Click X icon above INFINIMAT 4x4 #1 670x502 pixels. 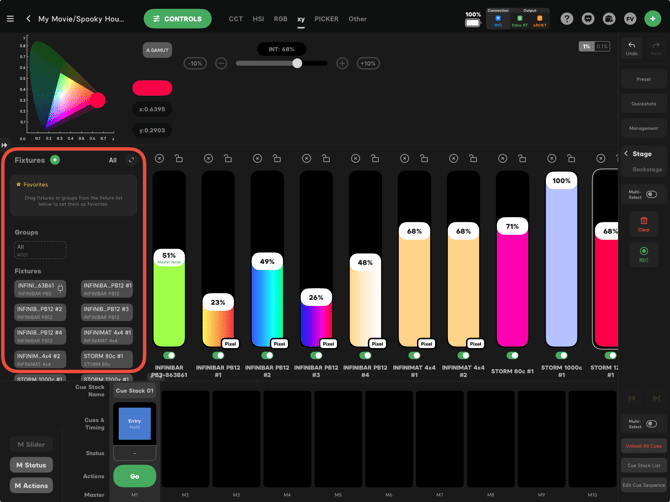[x=404, y=159]
